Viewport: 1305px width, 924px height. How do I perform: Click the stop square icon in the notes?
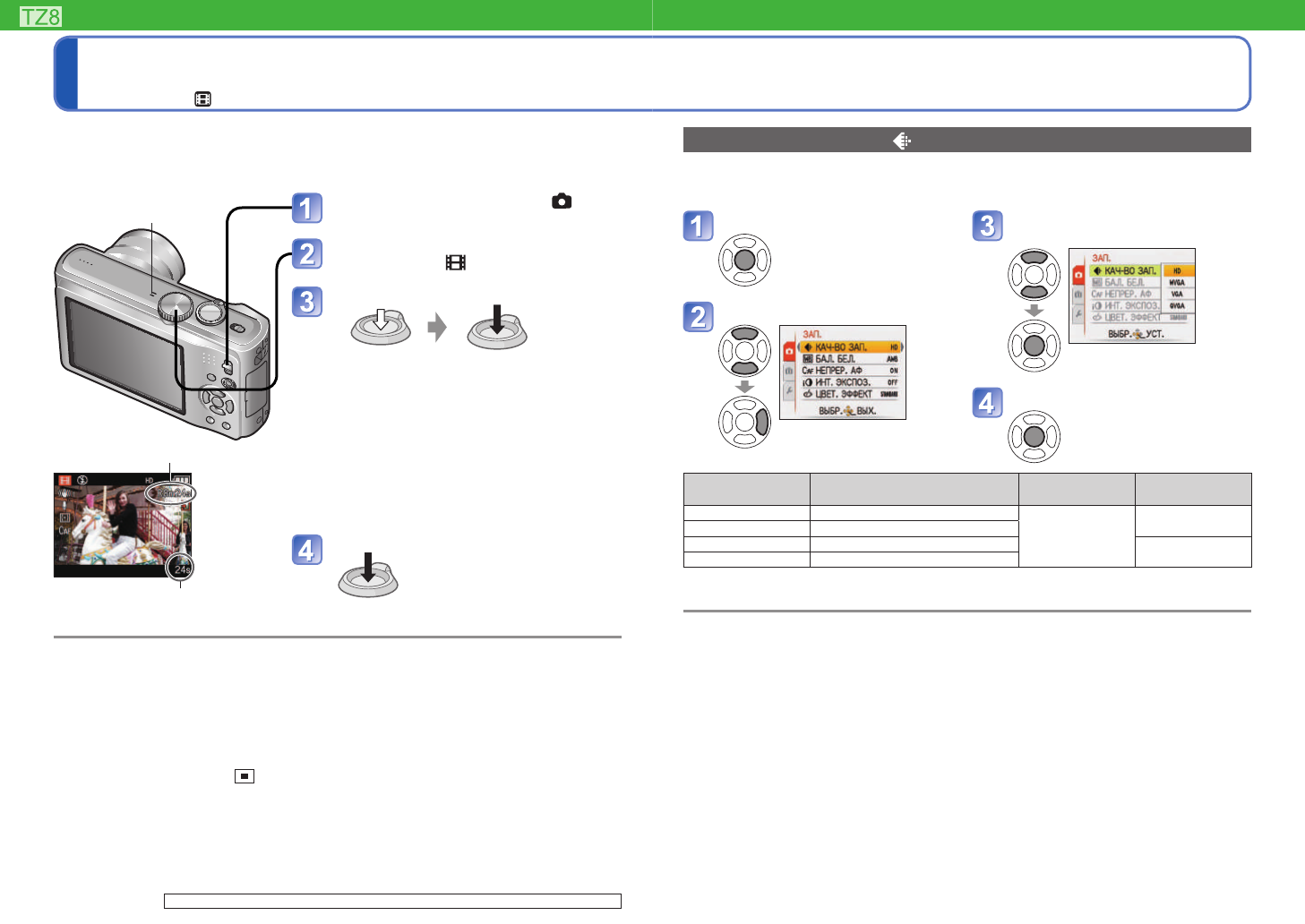click(x=245, y=776)
